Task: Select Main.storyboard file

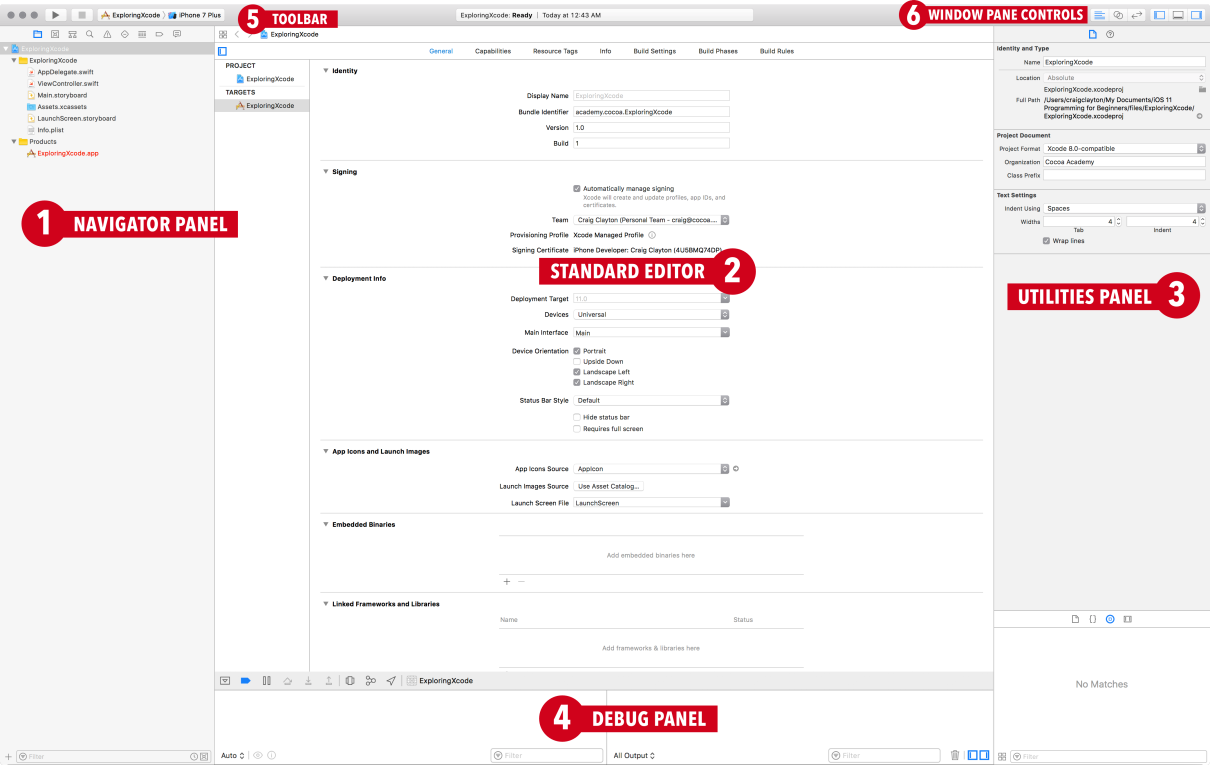Action: [x=62, y=95]
